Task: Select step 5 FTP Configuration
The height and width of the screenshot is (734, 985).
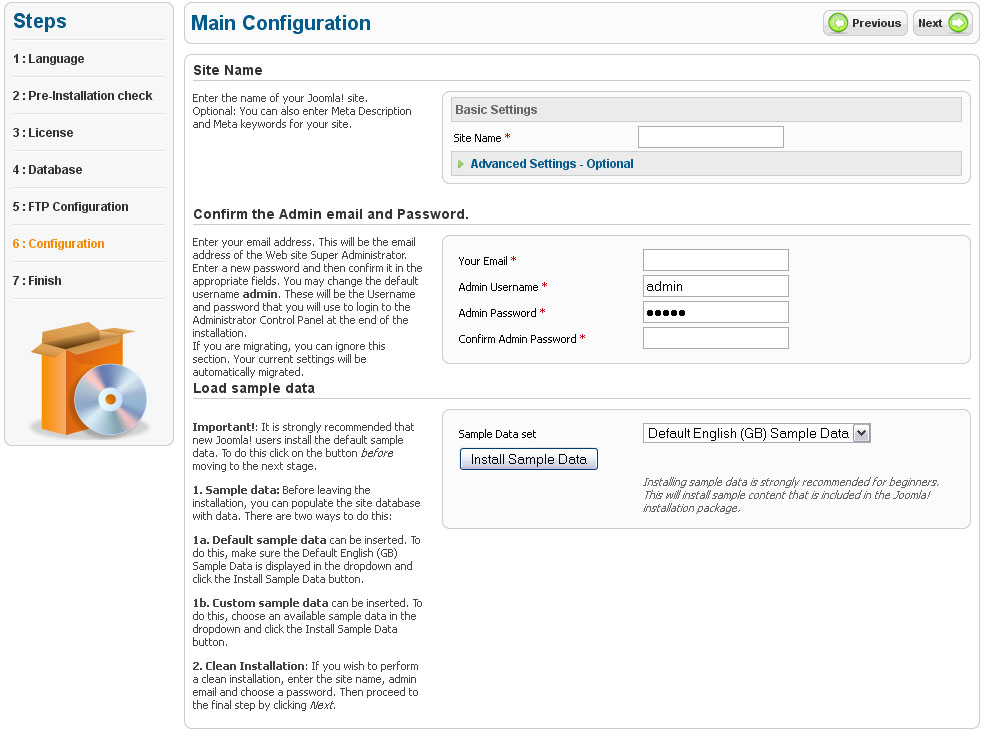Action: pos(71,207)
